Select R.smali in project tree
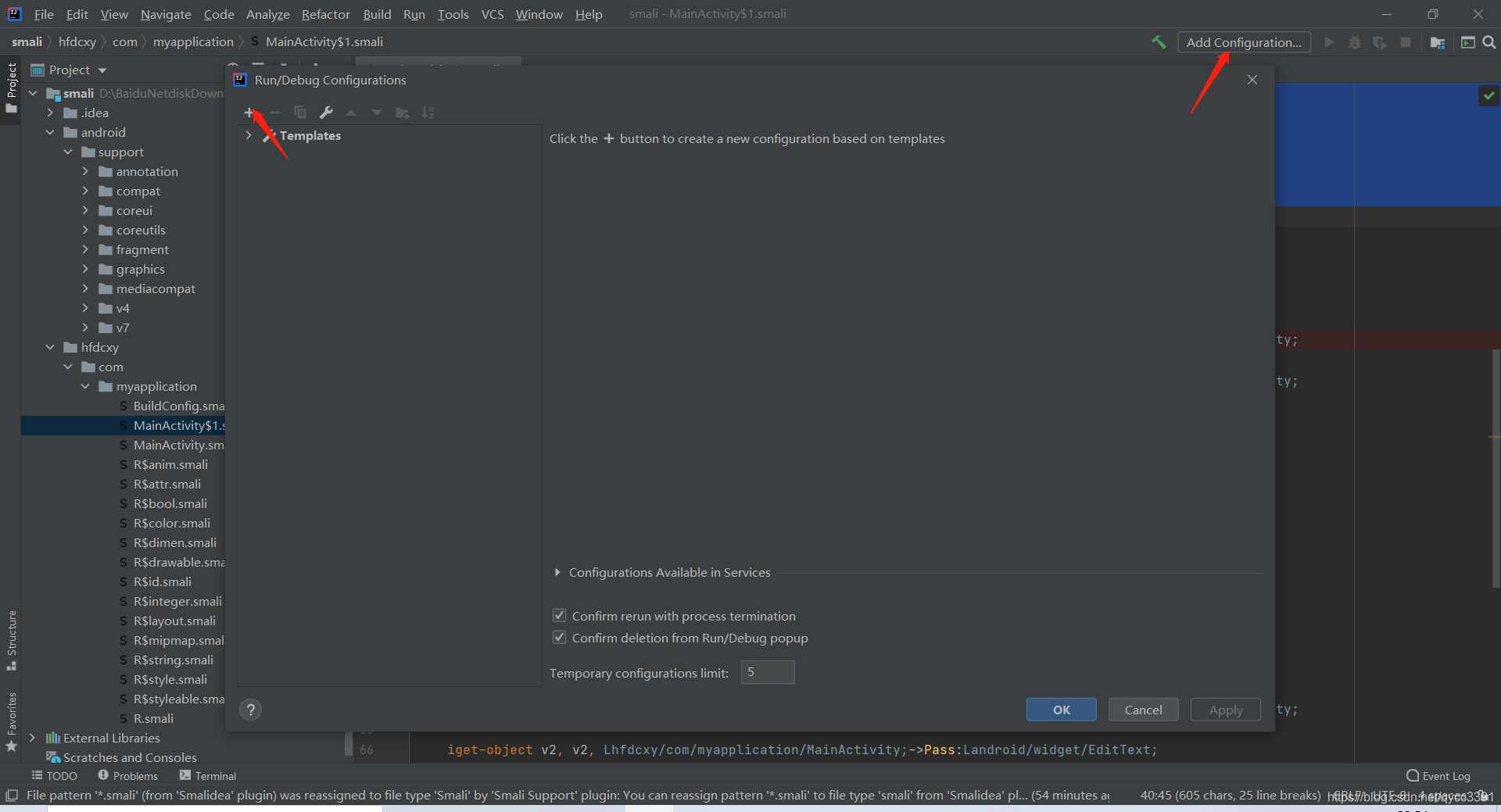The height and width of the screenshot is (812, 1501). (153, 718)
